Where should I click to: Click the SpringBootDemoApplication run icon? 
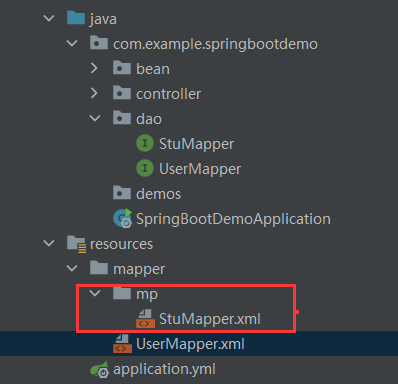[123, 218]
